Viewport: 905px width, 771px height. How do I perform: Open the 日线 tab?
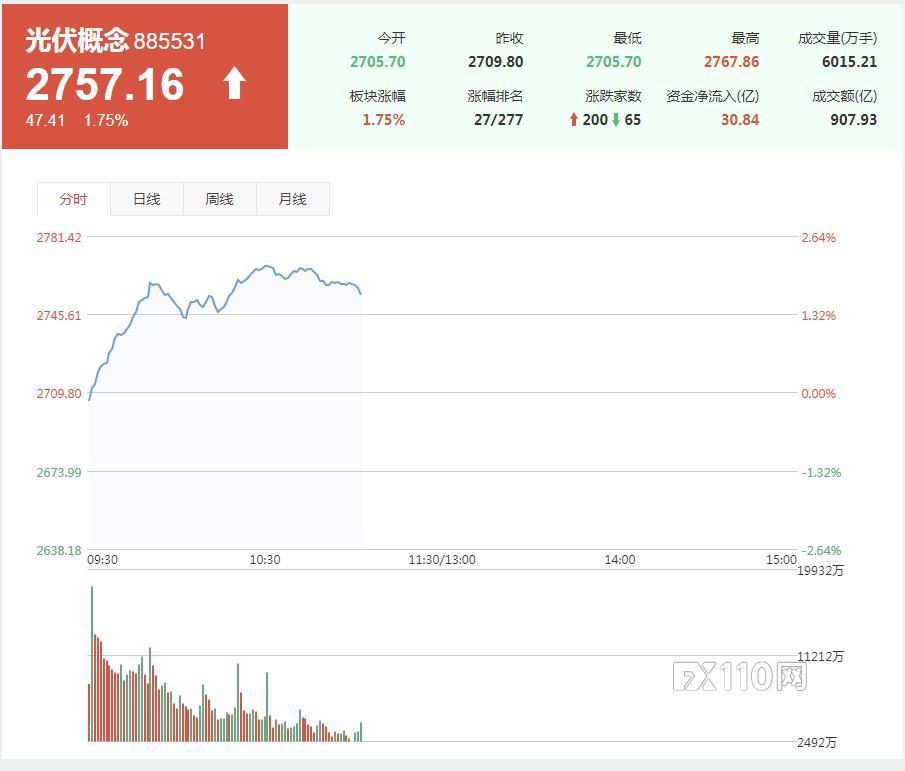point(146,199)
